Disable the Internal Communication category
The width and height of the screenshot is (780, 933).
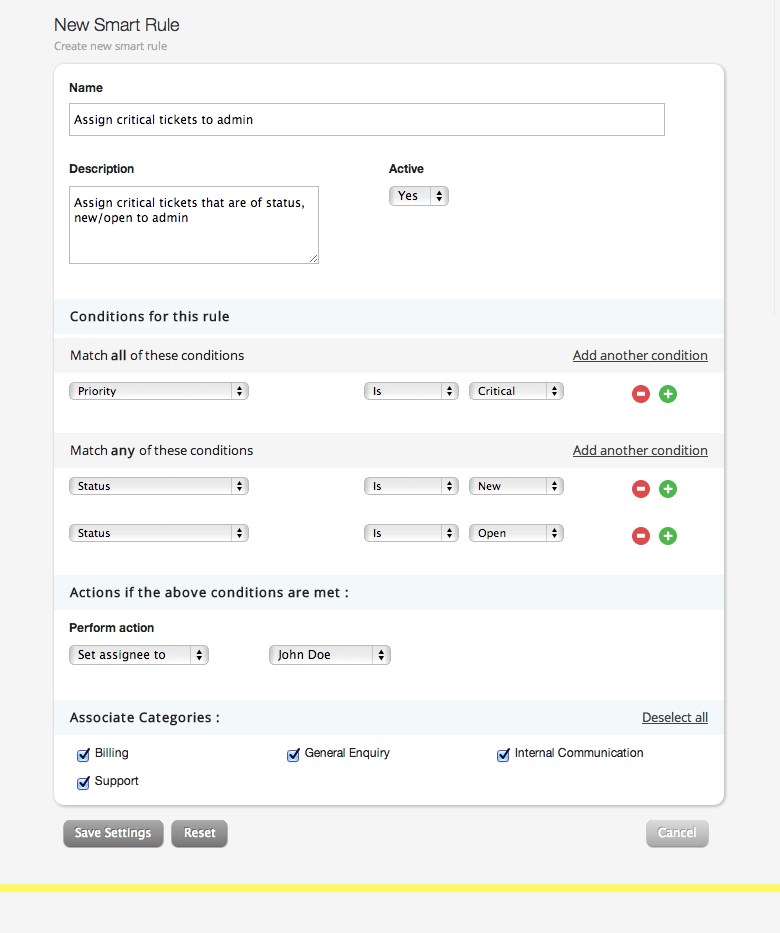pyautogui.click(x=504, y=755)
